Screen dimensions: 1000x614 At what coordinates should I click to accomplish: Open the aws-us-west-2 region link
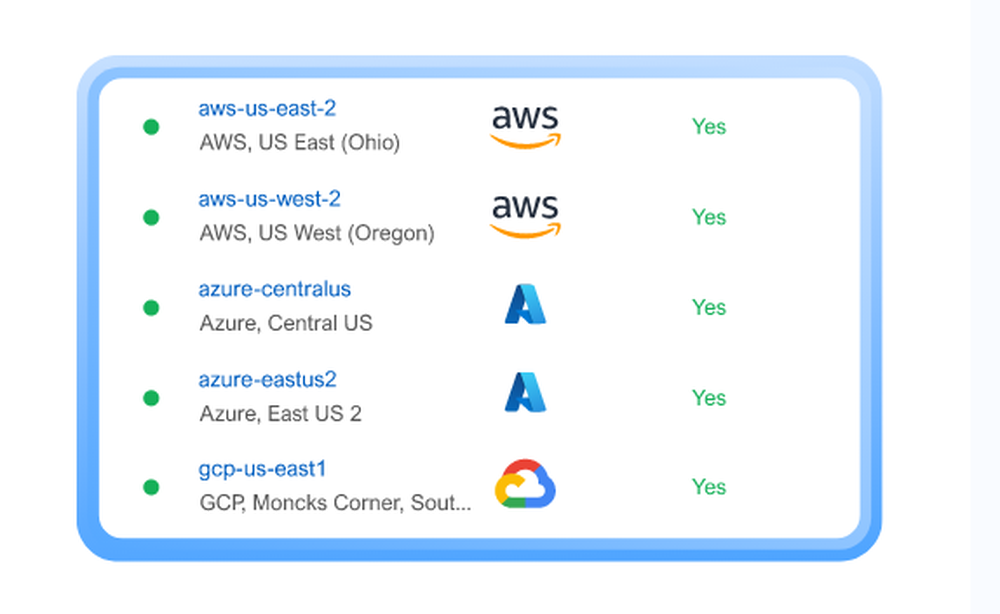pyautogui.click(x=270, y=199)
